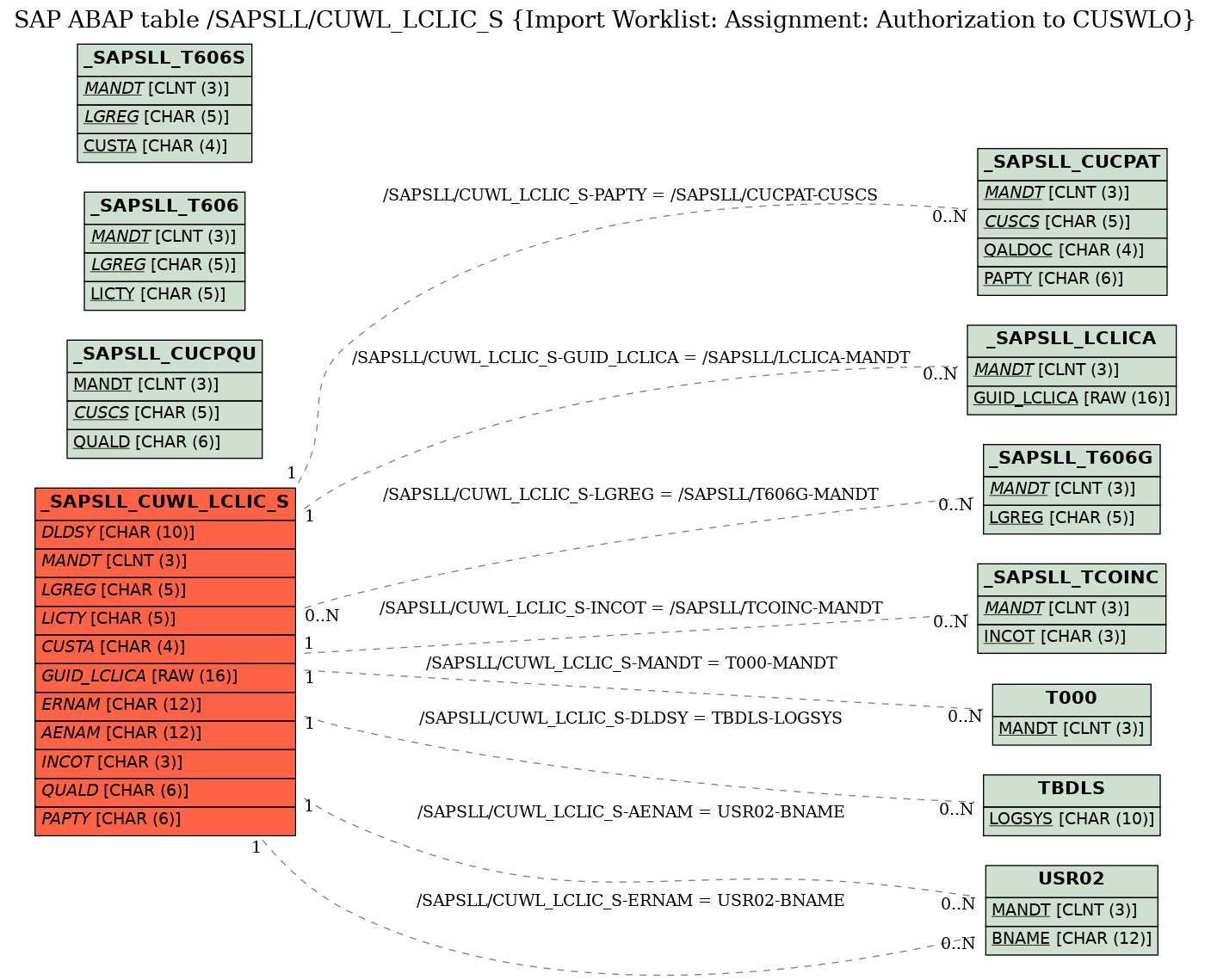Image resolution: width=1211 pixels, height=980 pixels.
Task: Select CUSTA [CHAR (4)] in _SAPSLL_CUWL_LCLIC_S
Action: [x=165, y=649]
